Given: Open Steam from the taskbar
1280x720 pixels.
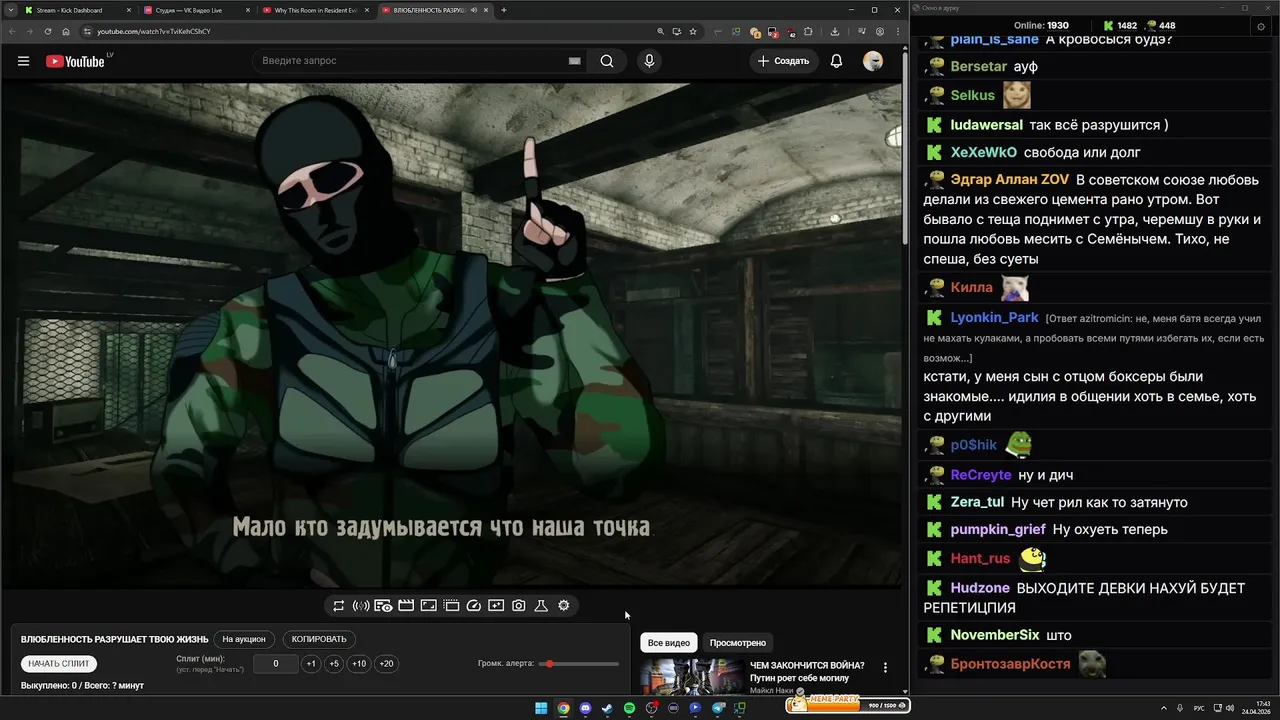Looking at the screenshot, I should coord(607,708).
